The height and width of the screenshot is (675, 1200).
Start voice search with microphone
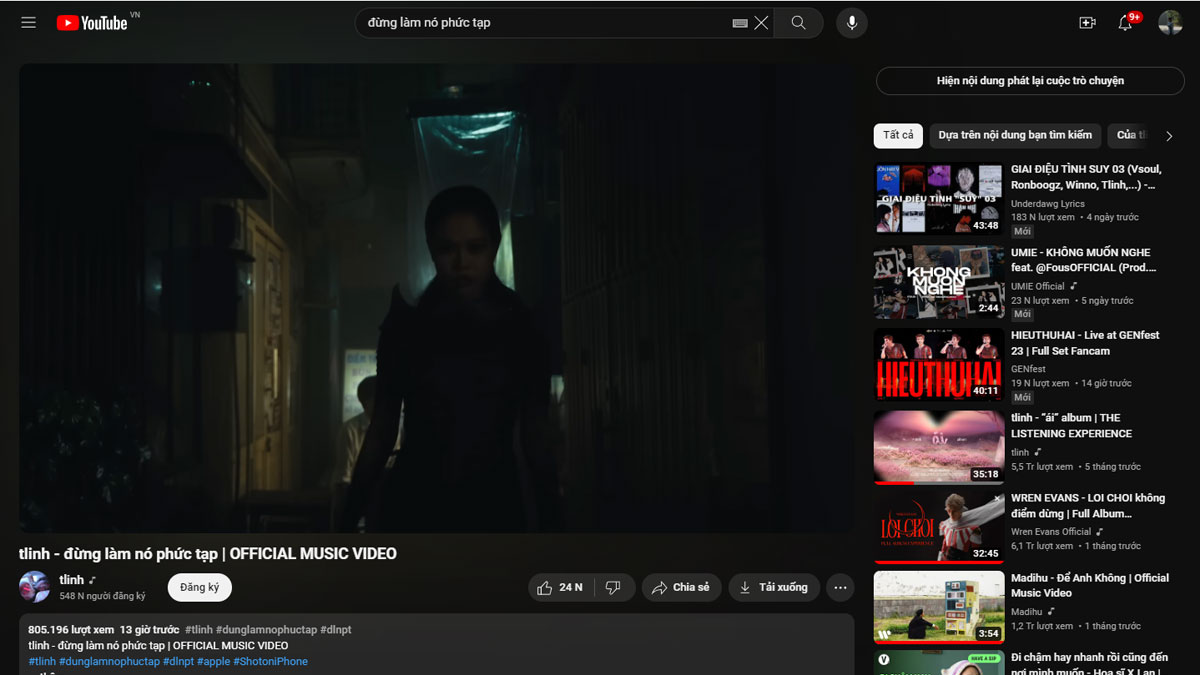point(851,23)
